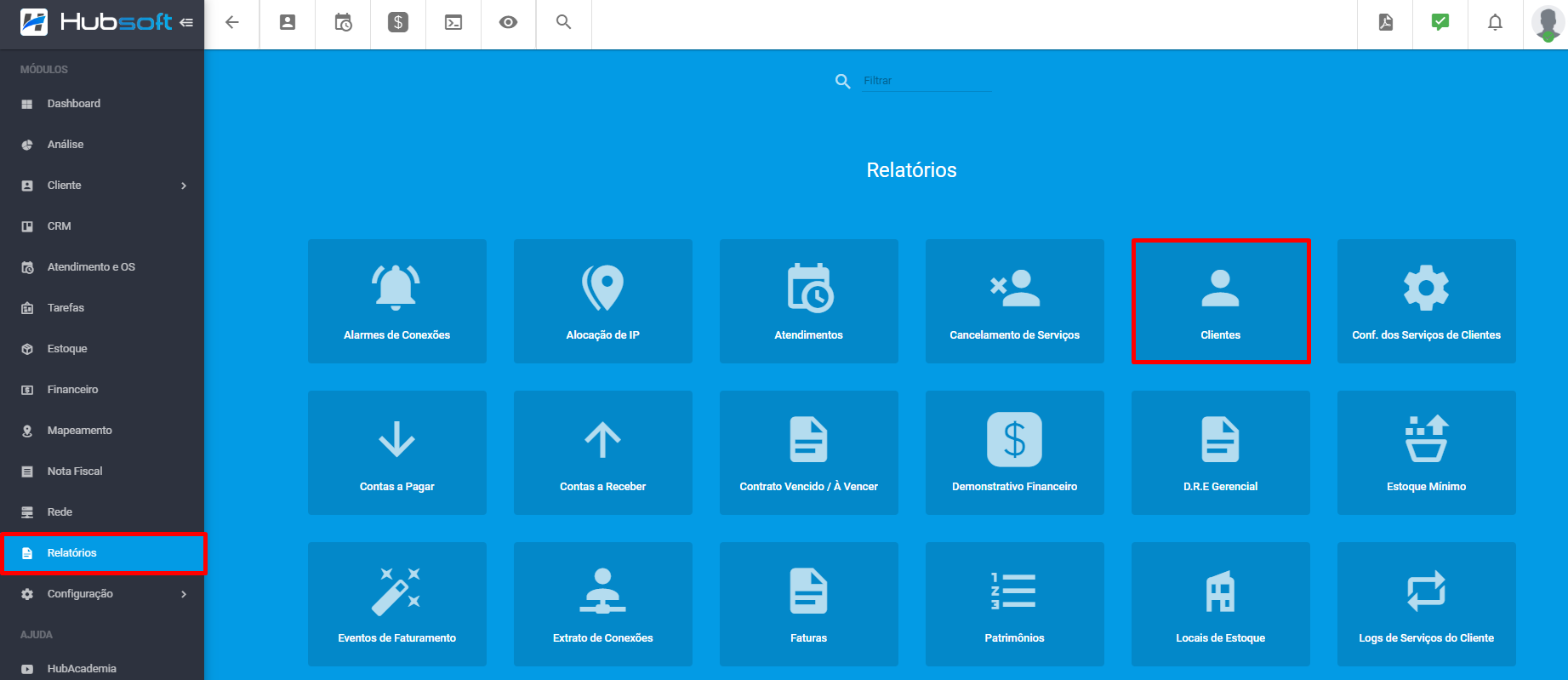Click the search magnifier in top toolbar
The height and width of the screenshot is (680, 1568).
563,22
